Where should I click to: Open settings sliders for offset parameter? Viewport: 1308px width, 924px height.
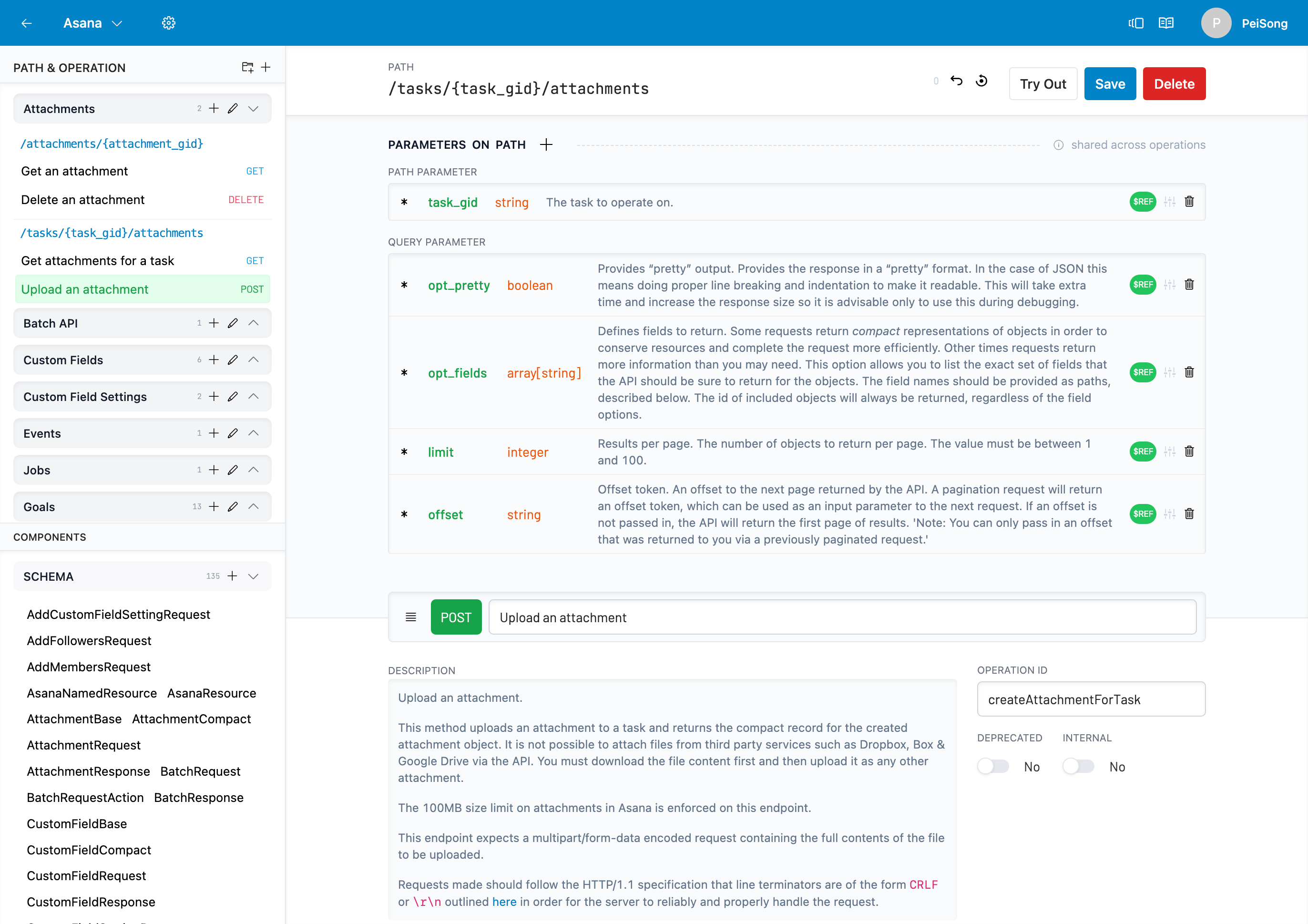[x=1170, y=514]
